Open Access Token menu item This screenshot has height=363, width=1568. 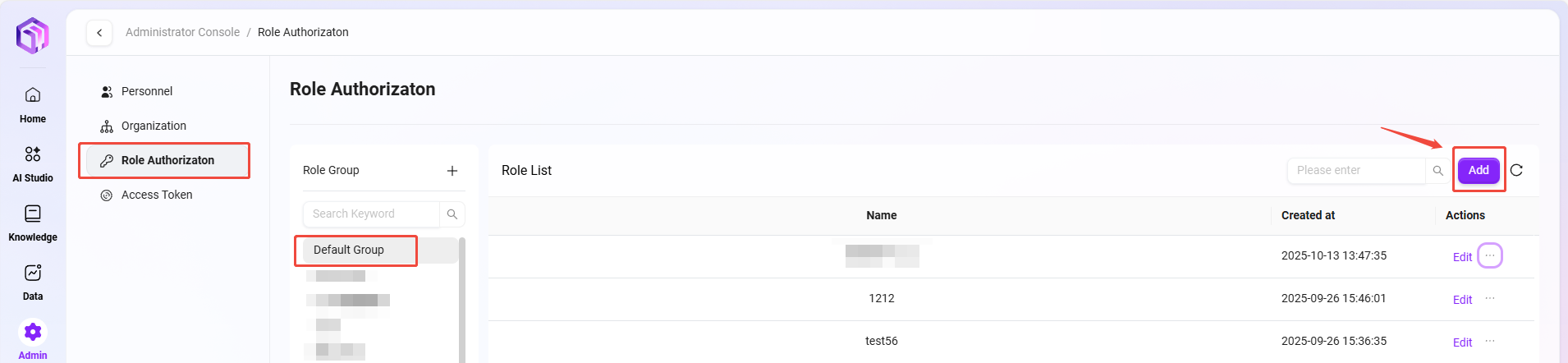coord(157,195)
